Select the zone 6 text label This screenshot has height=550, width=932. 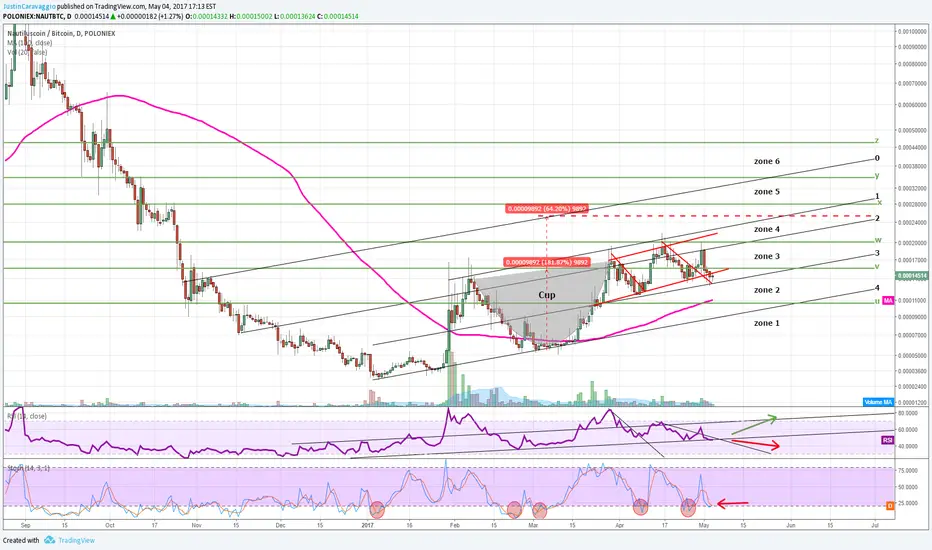click(x=767, y=161)
